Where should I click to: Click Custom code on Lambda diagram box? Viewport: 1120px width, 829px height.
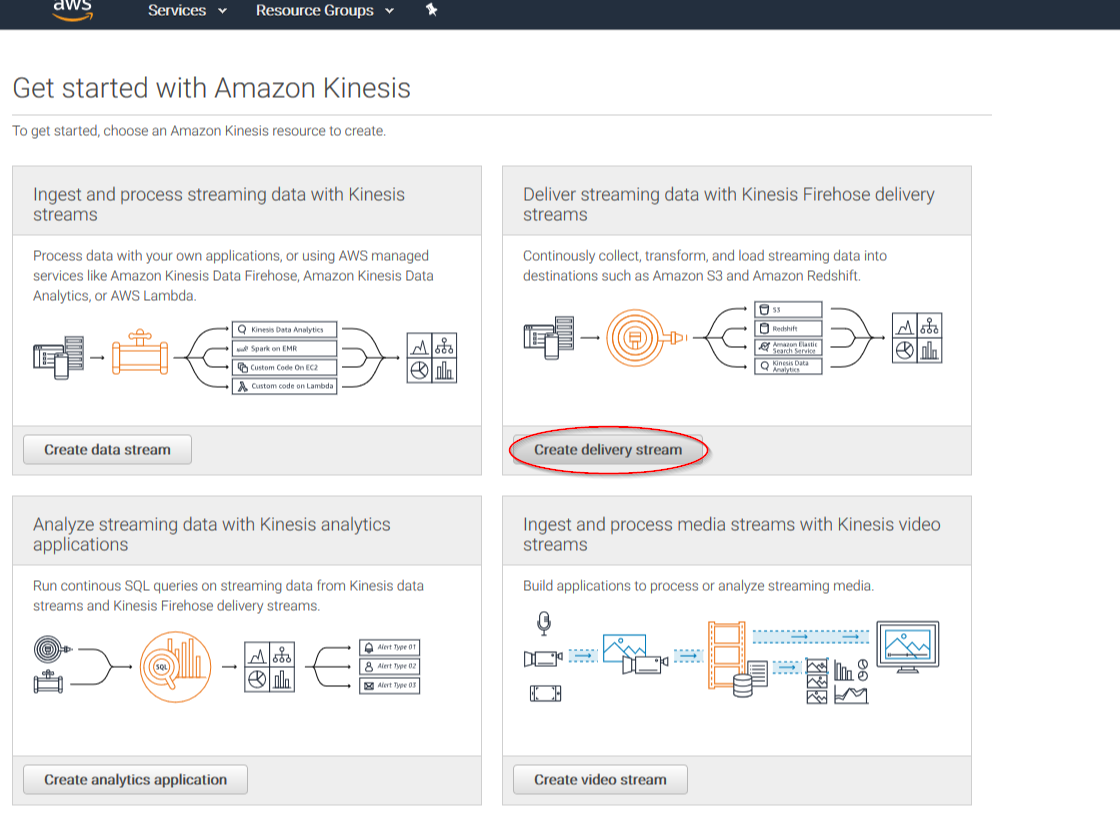coord(284,386)
